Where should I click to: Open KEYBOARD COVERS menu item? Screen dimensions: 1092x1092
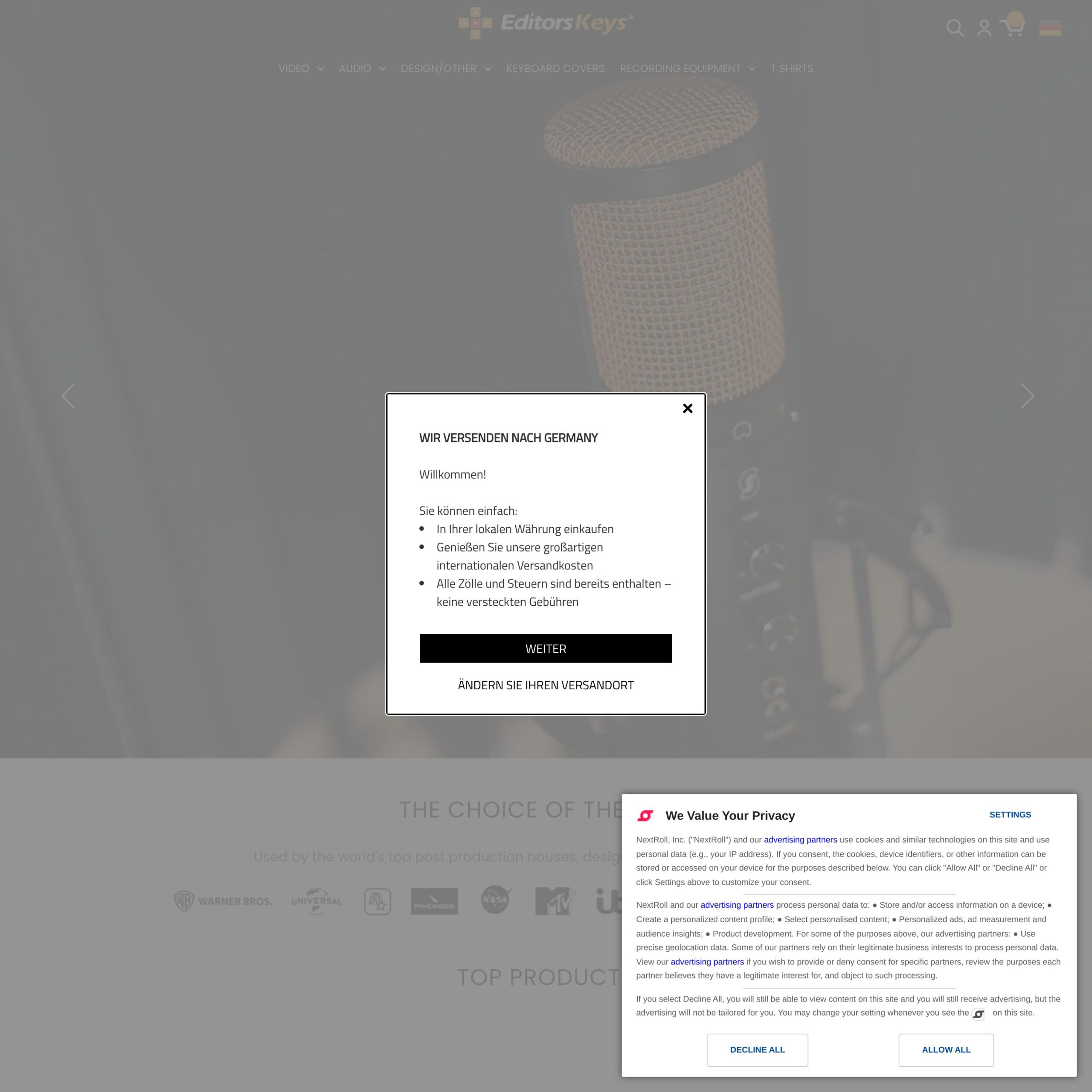tap(555, 68)
